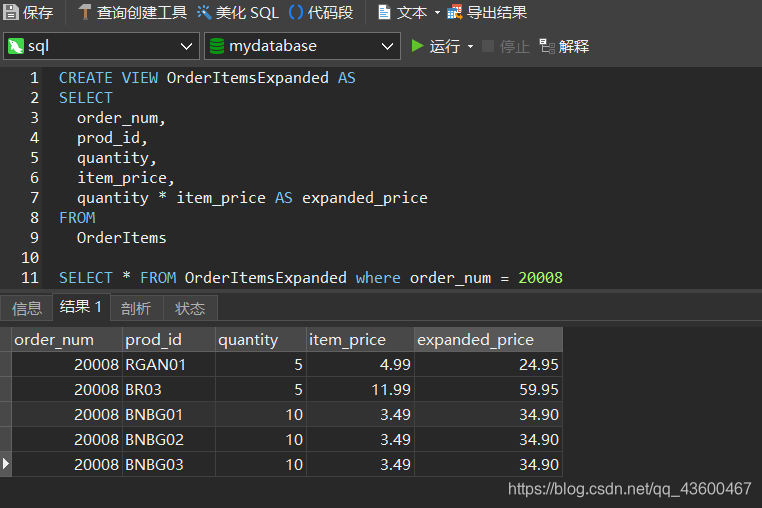Click the expanded_price alias on line 7
Viewport: 762px width, 508px height.
364,198
